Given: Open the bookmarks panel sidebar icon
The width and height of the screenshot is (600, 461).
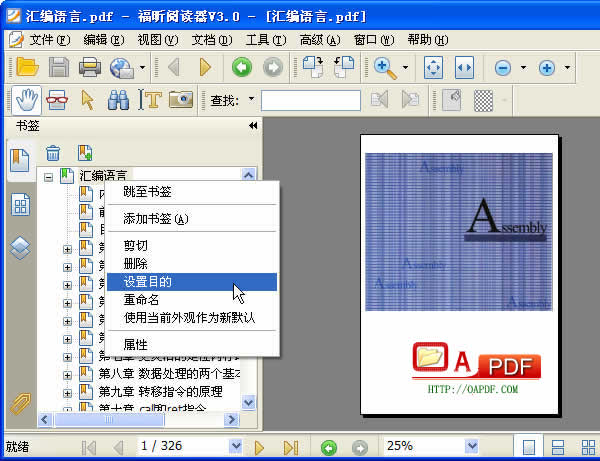Looking at the screenshot, I should tap(20, 160).
